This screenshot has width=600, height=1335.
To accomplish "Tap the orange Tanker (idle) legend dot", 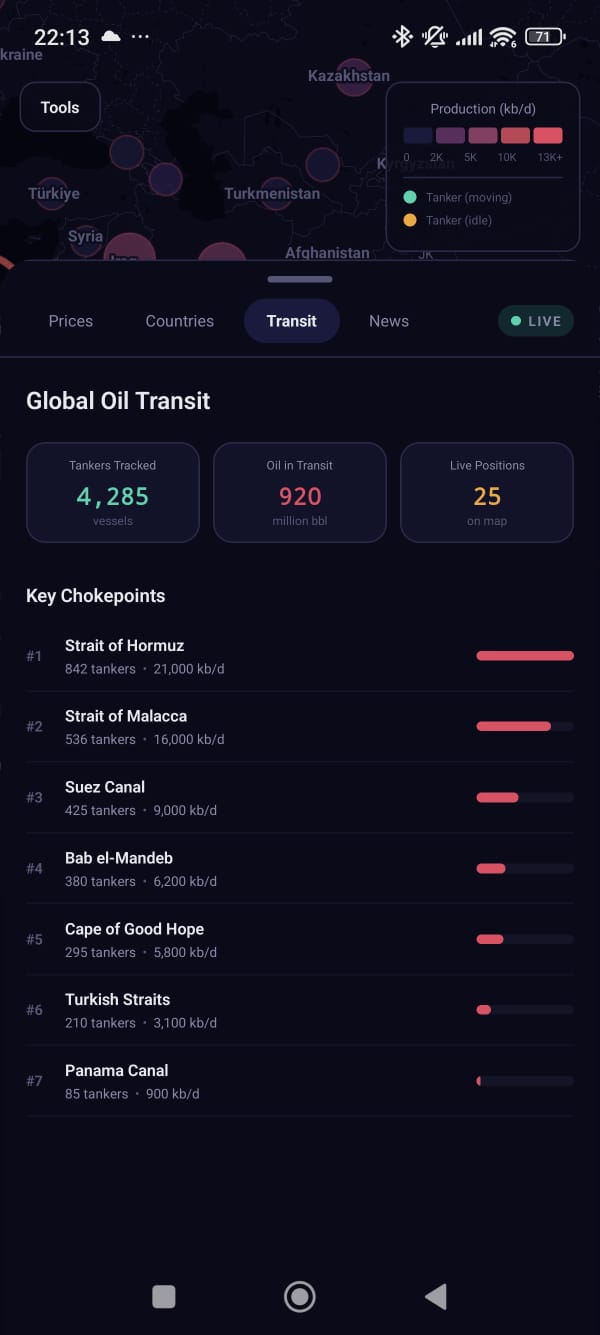I will tap(410, 220).
